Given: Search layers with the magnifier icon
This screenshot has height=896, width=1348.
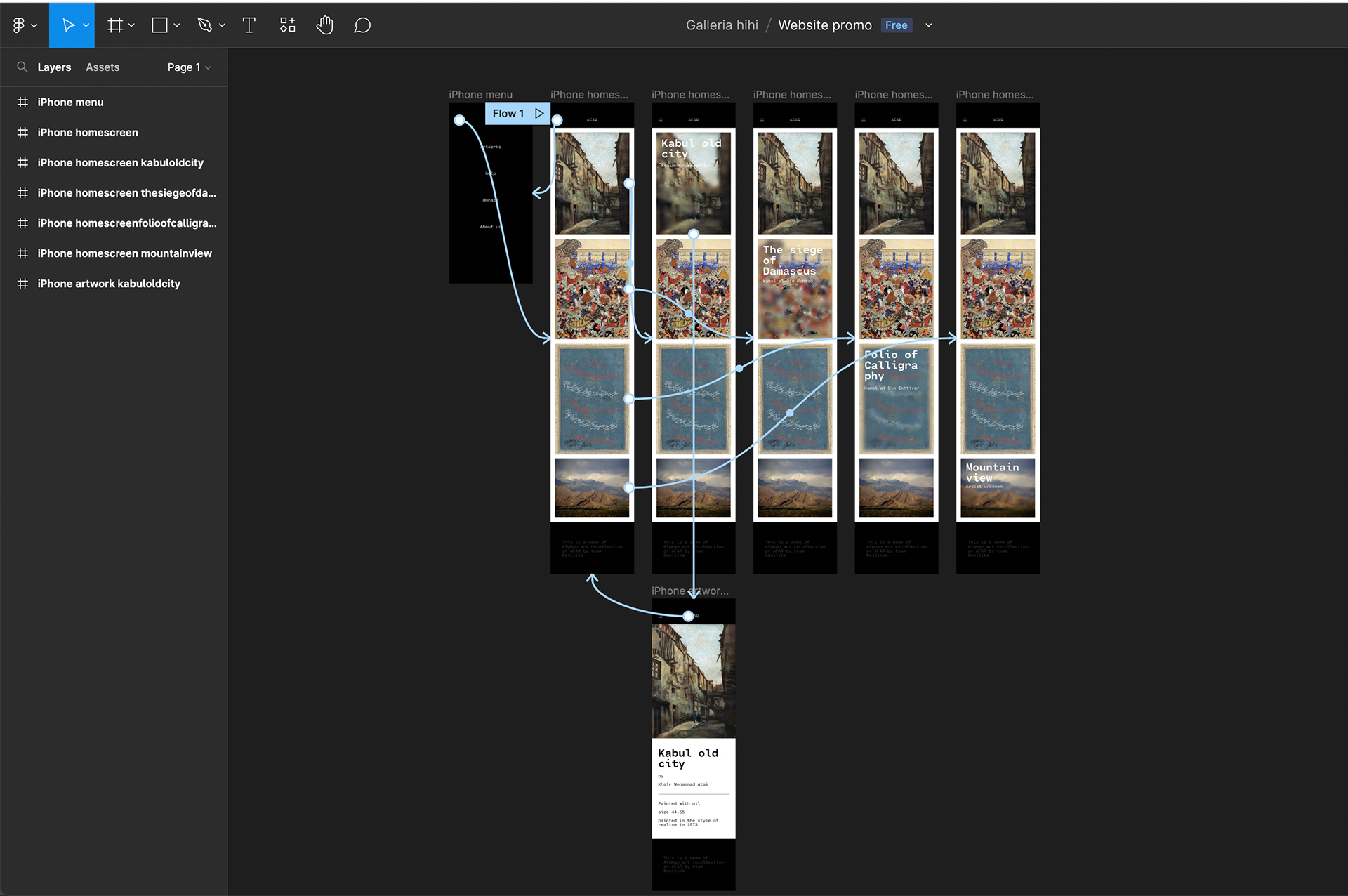Looking at the screenshot, I should point(22,67).
